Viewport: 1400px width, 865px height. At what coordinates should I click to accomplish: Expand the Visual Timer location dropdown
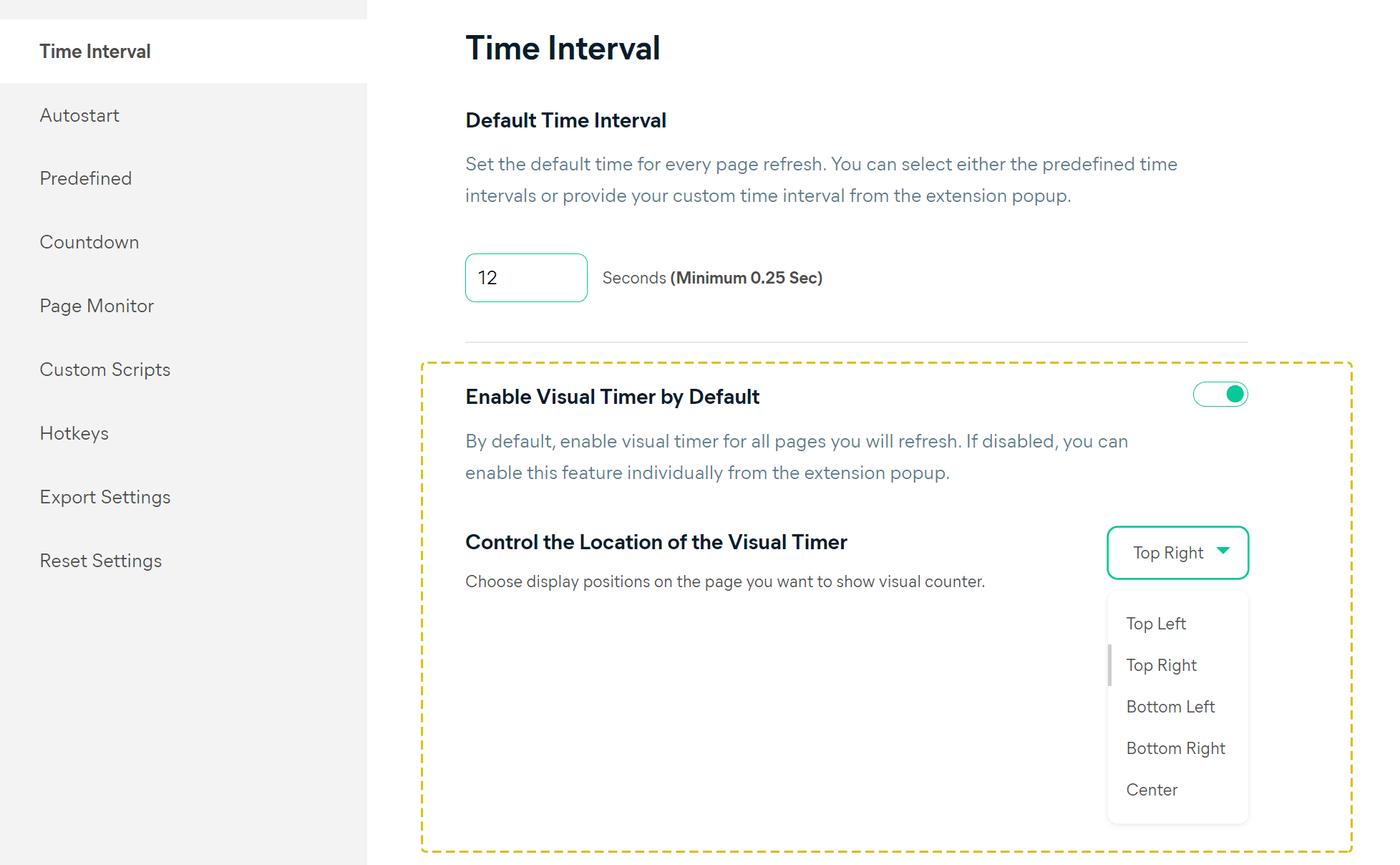click(x=1178, y=552)
